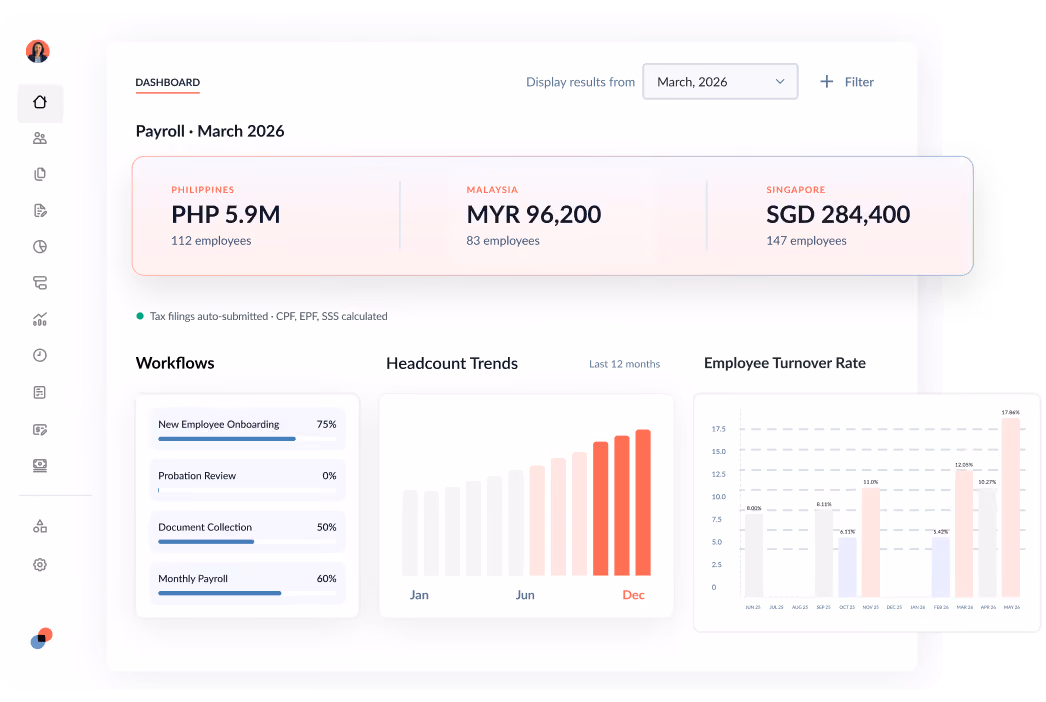Click the tallest Dec bar in Headcount Trends
The height and width of the screenshot is (702, 1046).
643,502
